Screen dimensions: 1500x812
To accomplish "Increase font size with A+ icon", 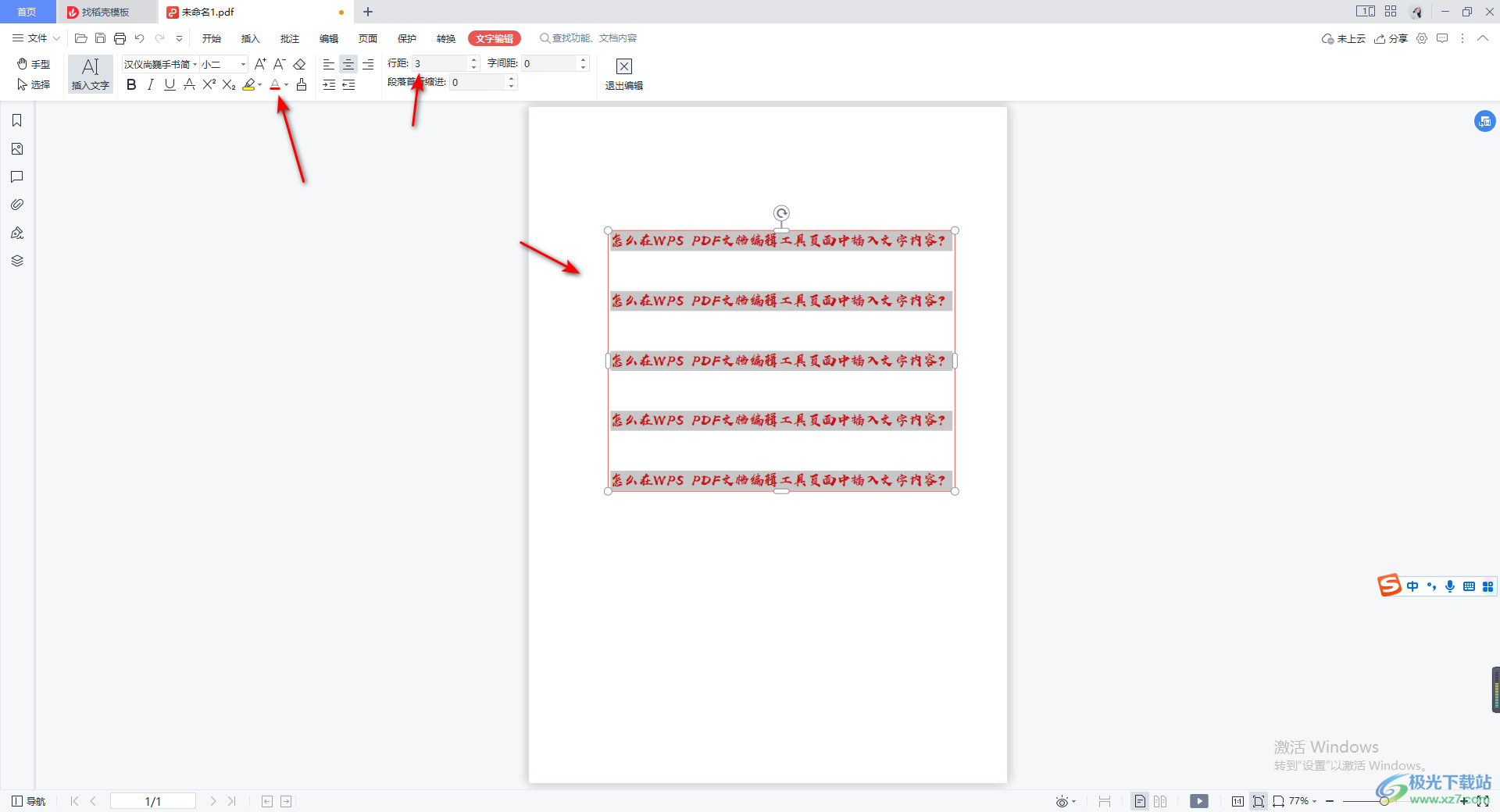I will pyautogui.click(x=260, y=64).
